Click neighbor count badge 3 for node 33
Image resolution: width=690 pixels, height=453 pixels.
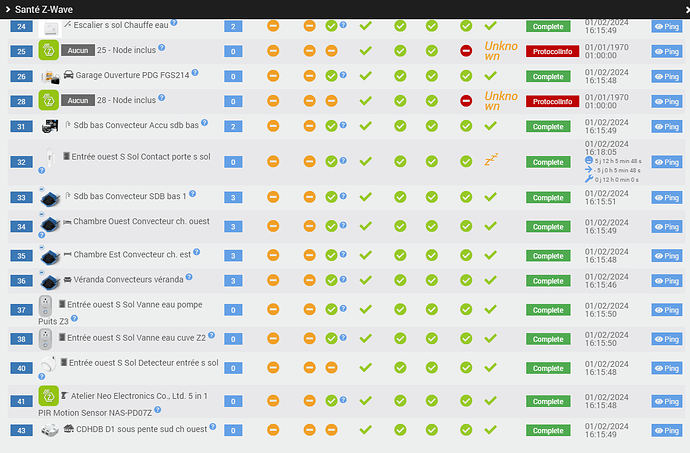pos(233,198)
